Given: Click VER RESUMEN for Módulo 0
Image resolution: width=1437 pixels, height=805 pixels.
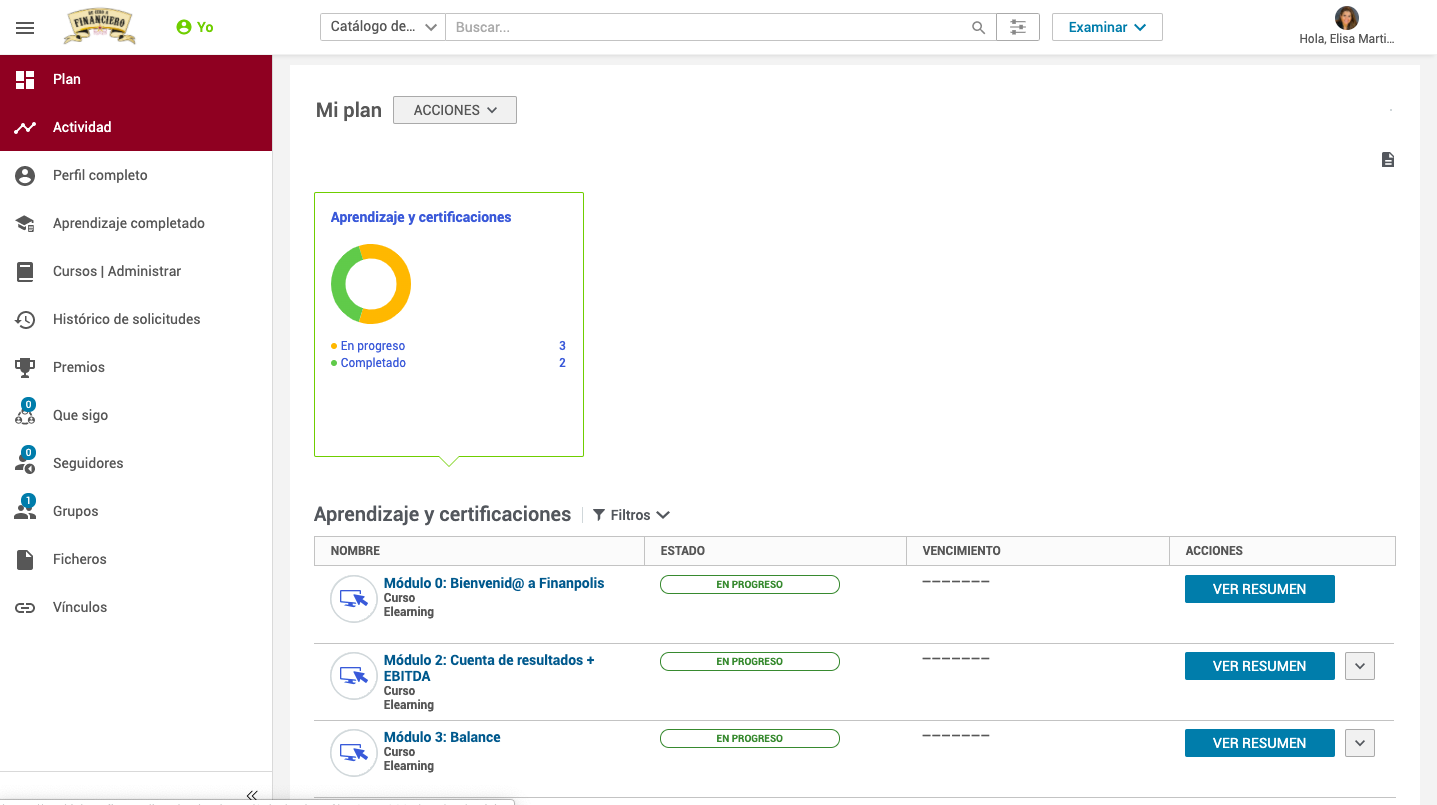Looking at the screenshot, I should [1259, 589].
